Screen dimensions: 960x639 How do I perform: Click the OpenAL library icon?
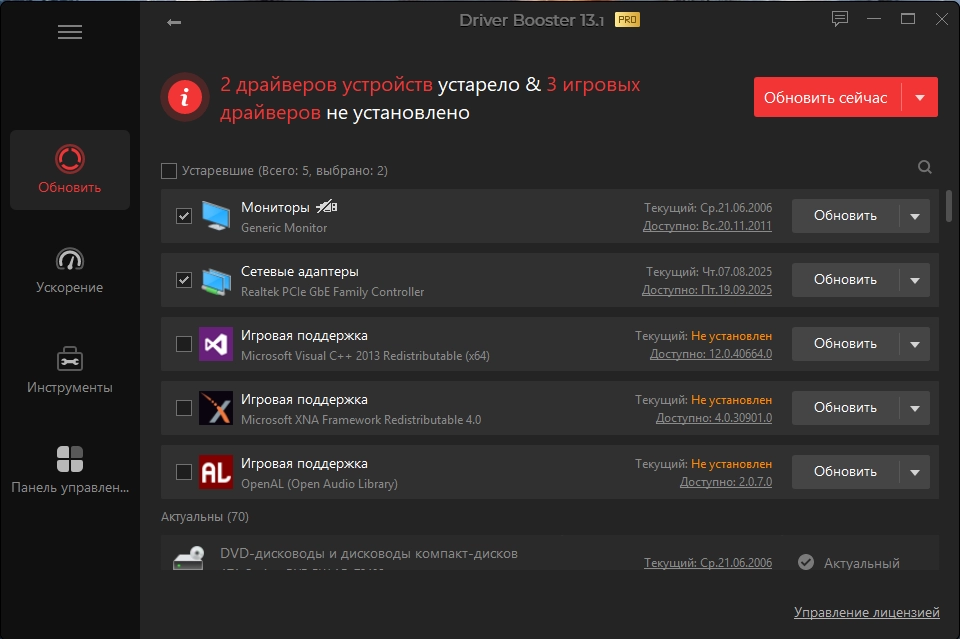[216, 472]
